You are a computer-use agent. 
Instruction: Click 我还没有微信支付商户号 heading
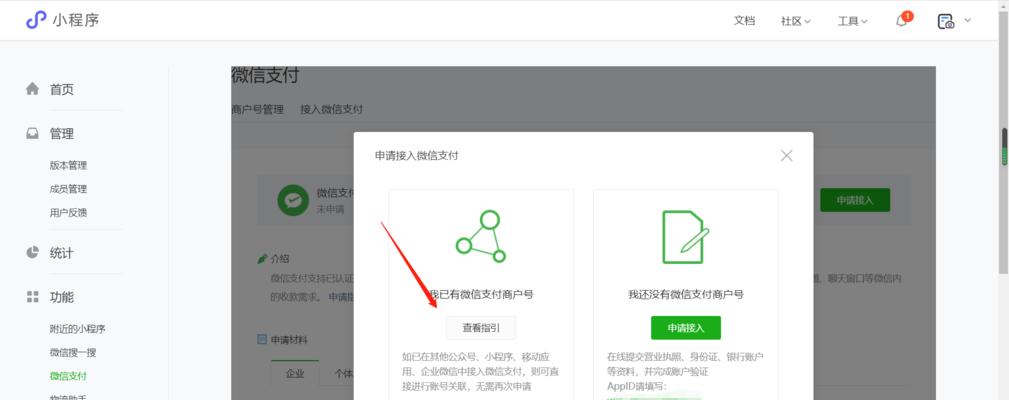(x=686, y=295)
